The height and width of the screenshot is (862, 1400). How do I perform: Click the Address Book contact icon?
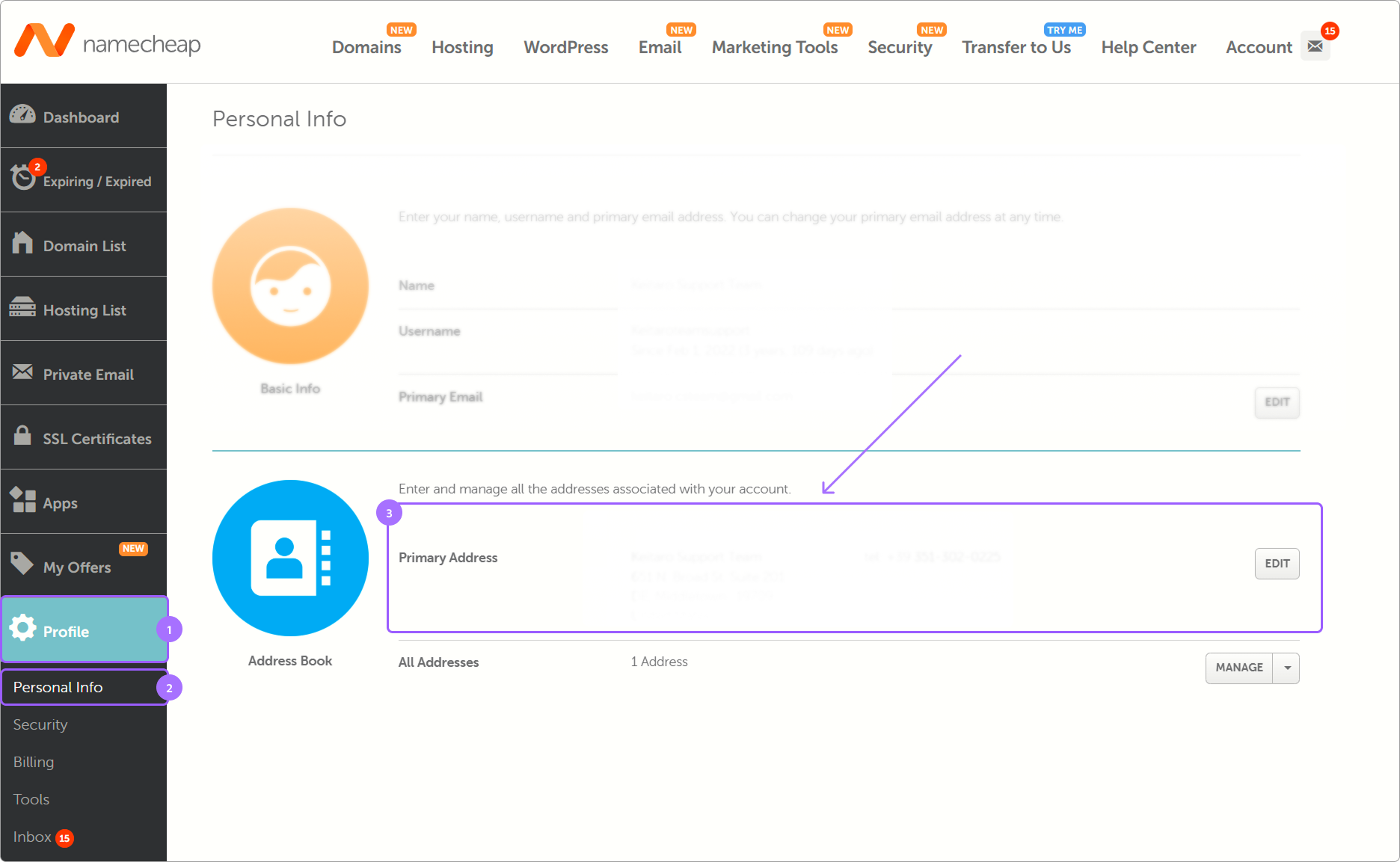[x=290, y=558]
